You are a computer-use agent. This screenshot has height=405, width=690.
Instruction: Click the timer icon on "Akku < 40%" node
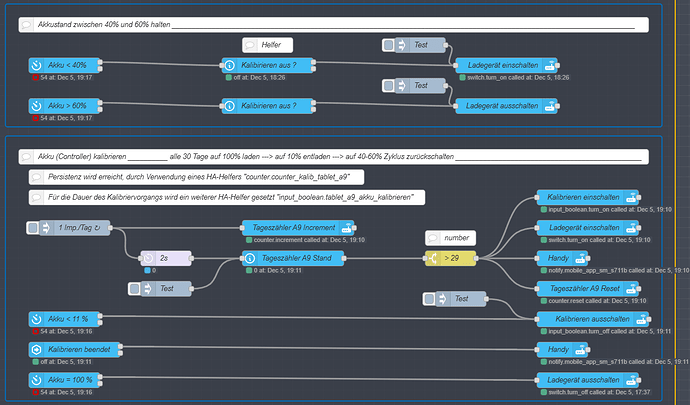tap(38, 66)
